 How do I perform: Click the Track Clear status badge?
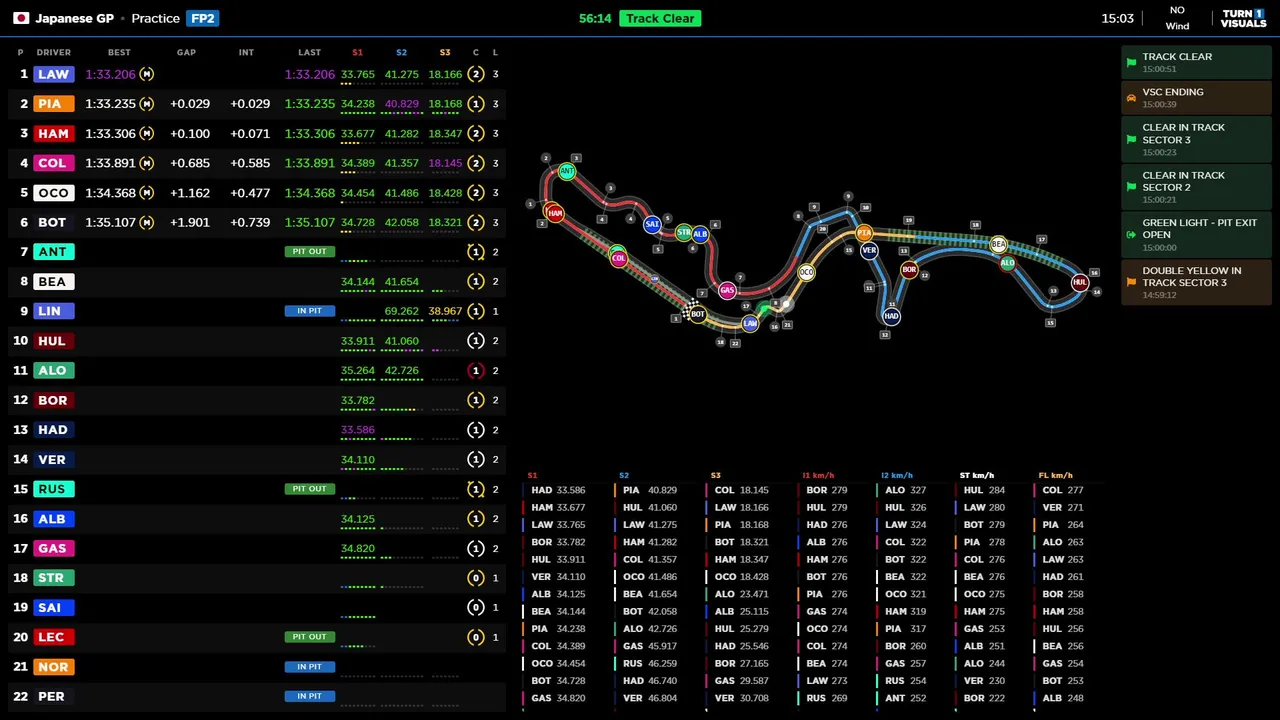click(660, 18)
